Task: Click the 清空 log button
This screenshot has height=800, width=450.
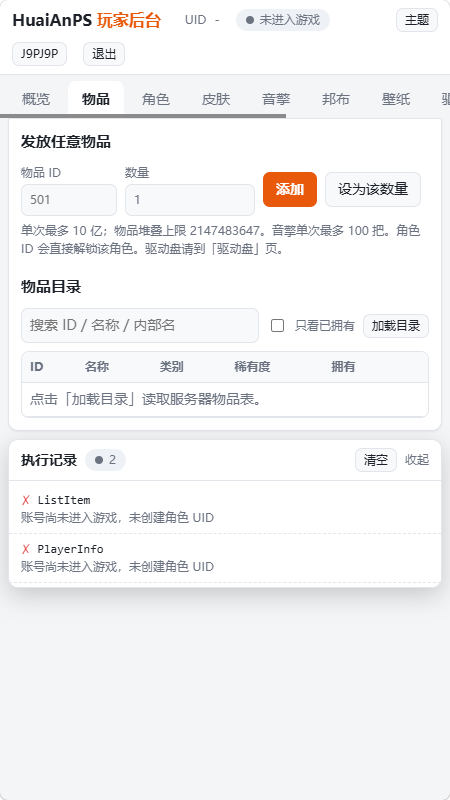Action: coord(376,460)
